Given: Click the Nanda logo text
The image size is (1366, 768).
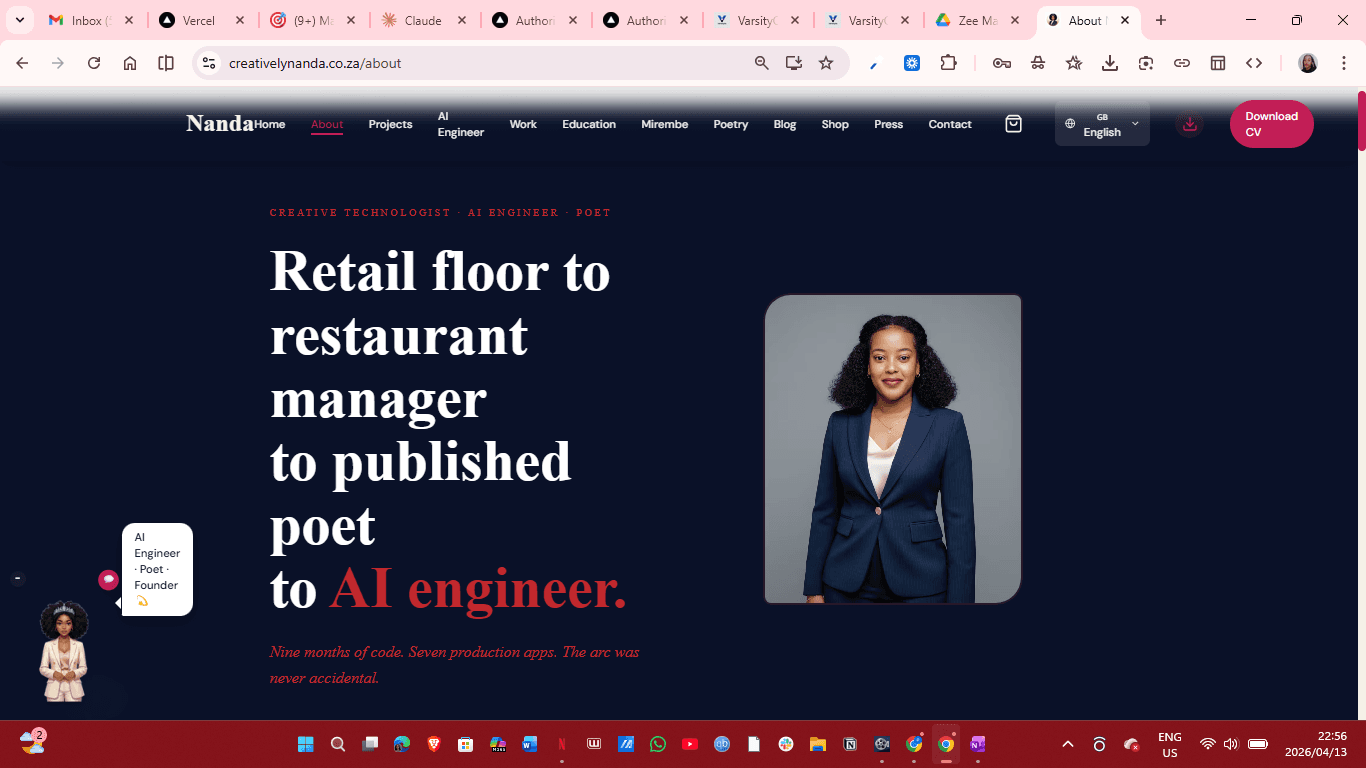Looking at the screenshot, I should 220,123.
